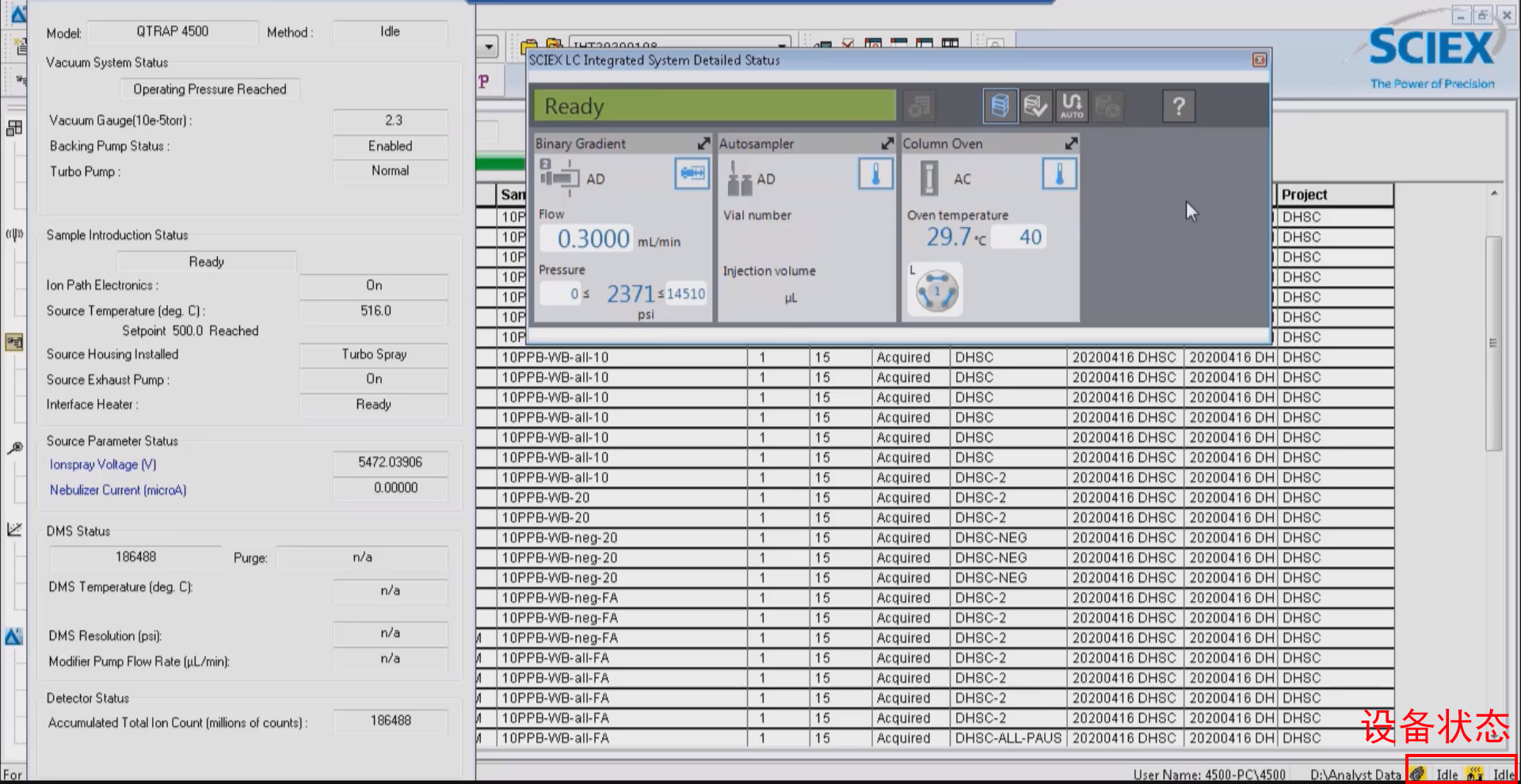Toggle the Column Oven temperature control button
Screen dimensions: 1521x784
(x=1059, y=173)
